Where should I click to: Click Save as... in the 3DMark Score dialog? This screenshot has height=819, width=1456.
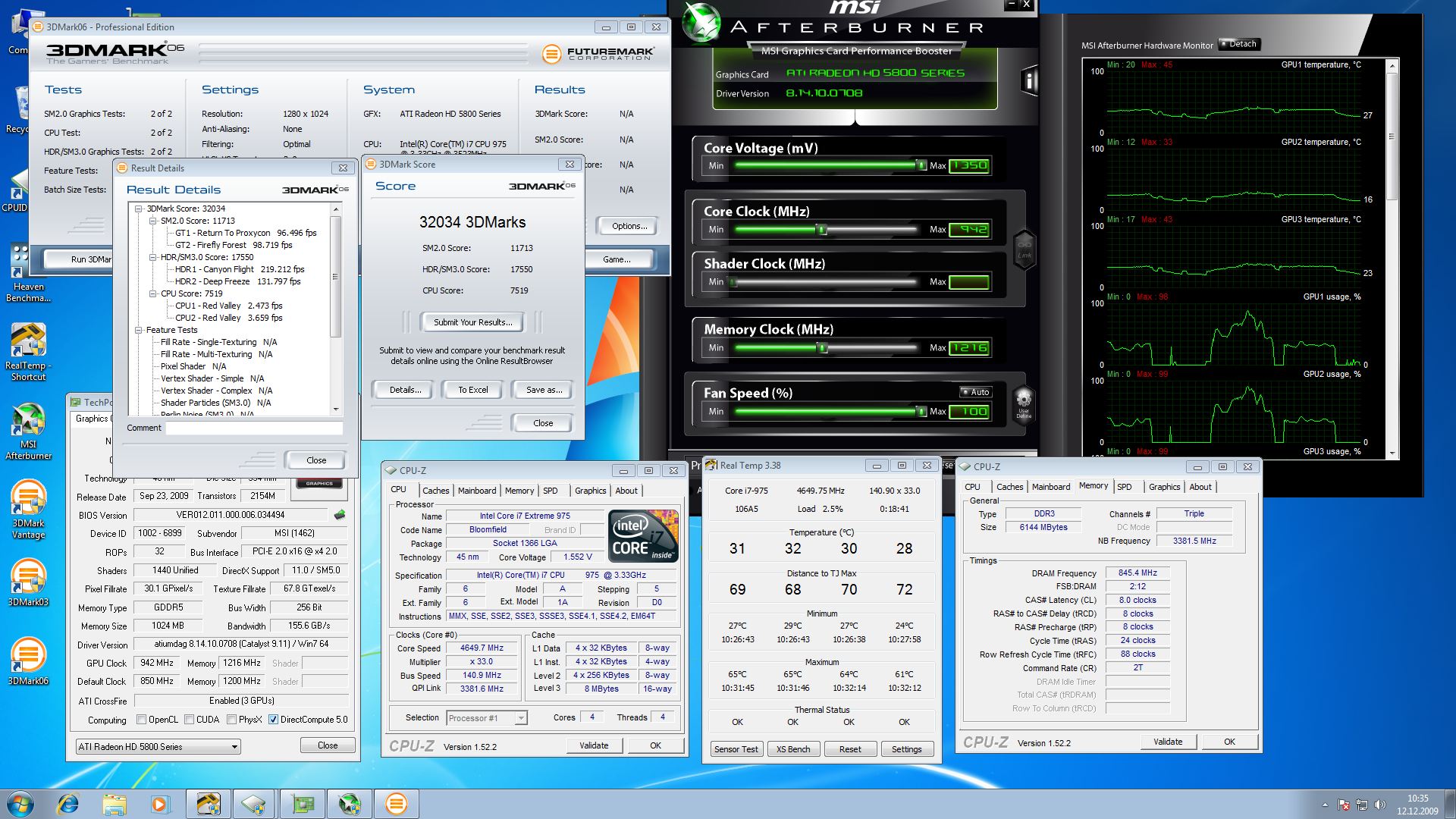click(544, 390)
